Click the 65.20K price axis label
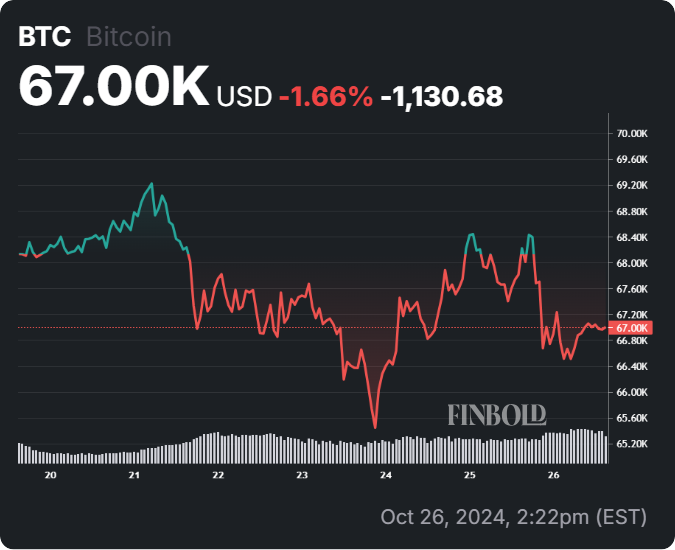Viewport: 675px width, 550px height. point(634,444)
